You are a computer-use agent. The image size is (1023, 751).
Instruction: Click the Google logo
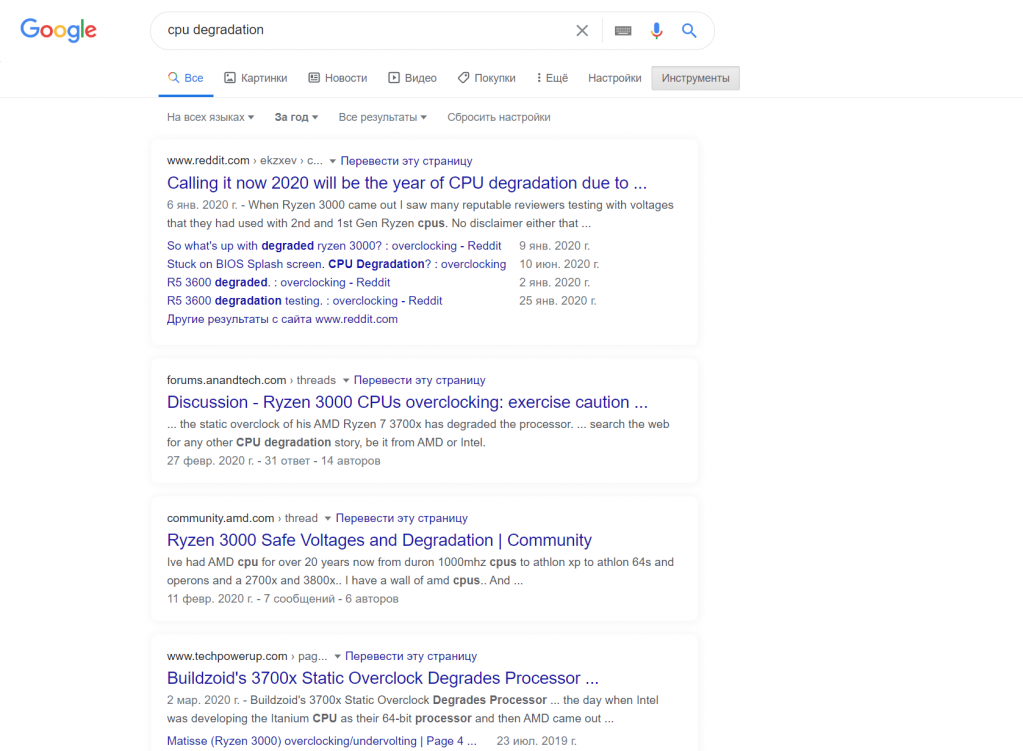click(58, 30)
